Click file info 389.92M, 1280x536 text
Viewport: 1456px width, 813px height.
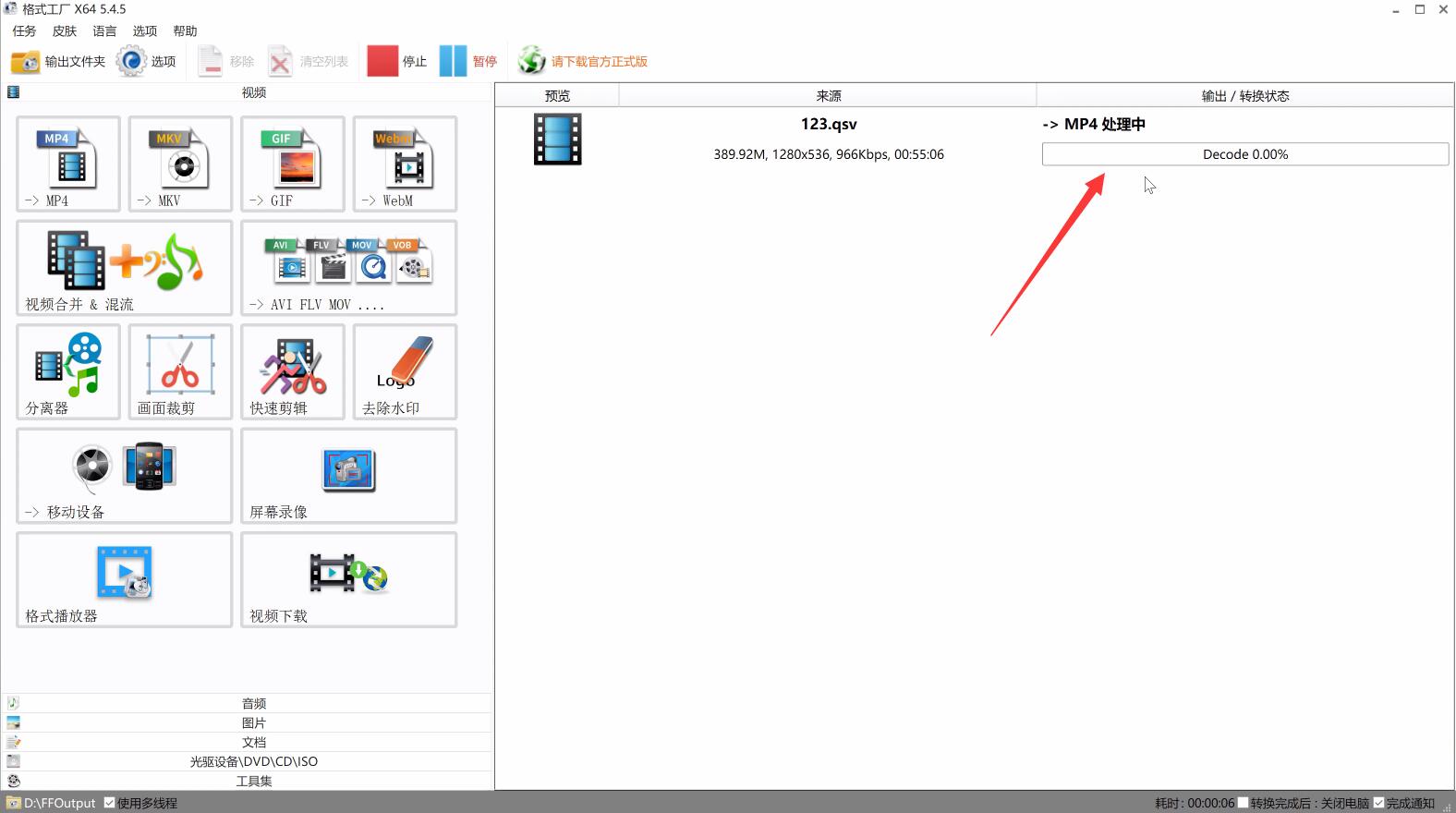(x=829, y=154)
